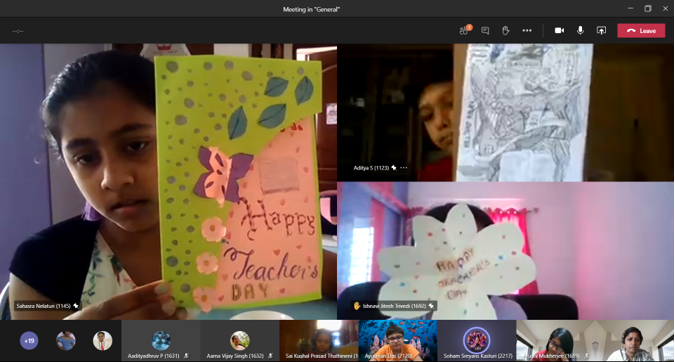Select Soham Sreyans Kasturi participant tile
This screenshot has width=675, height=362.
[x=477, y=340]
